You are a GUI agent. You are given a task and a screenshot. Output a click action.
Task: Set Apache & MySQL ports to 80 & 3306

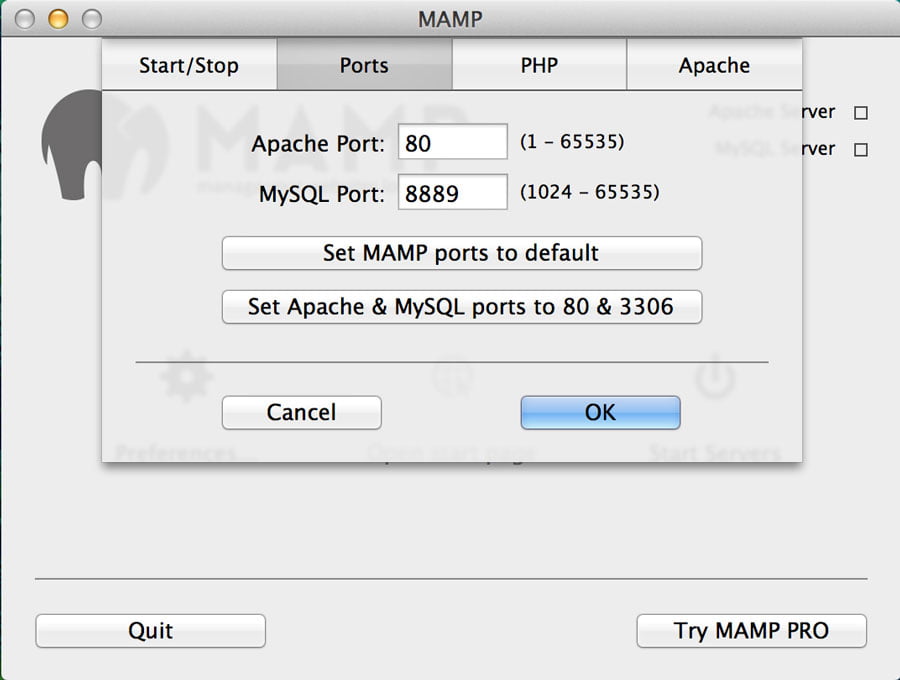(x=461, y=306)
